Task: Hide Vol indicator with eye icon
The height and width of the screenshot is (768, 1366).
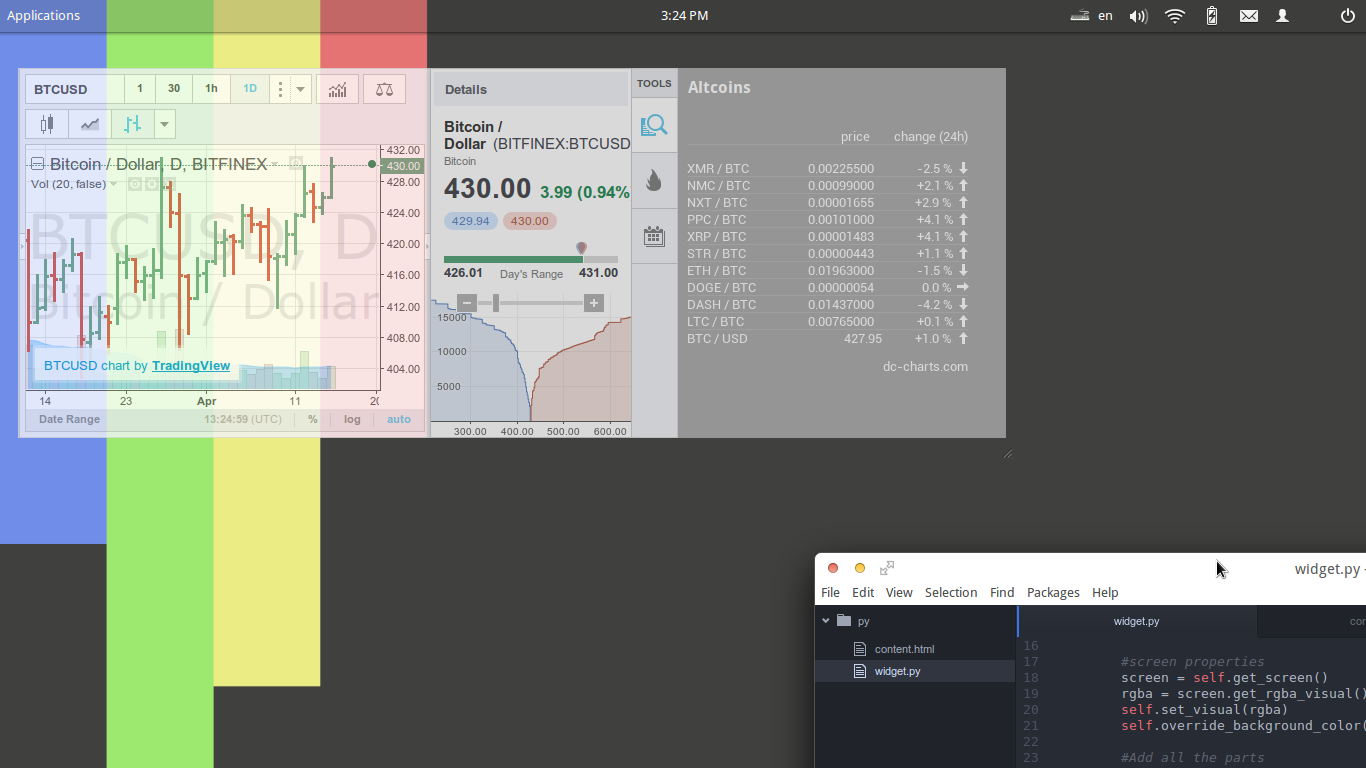Action: 135,184
